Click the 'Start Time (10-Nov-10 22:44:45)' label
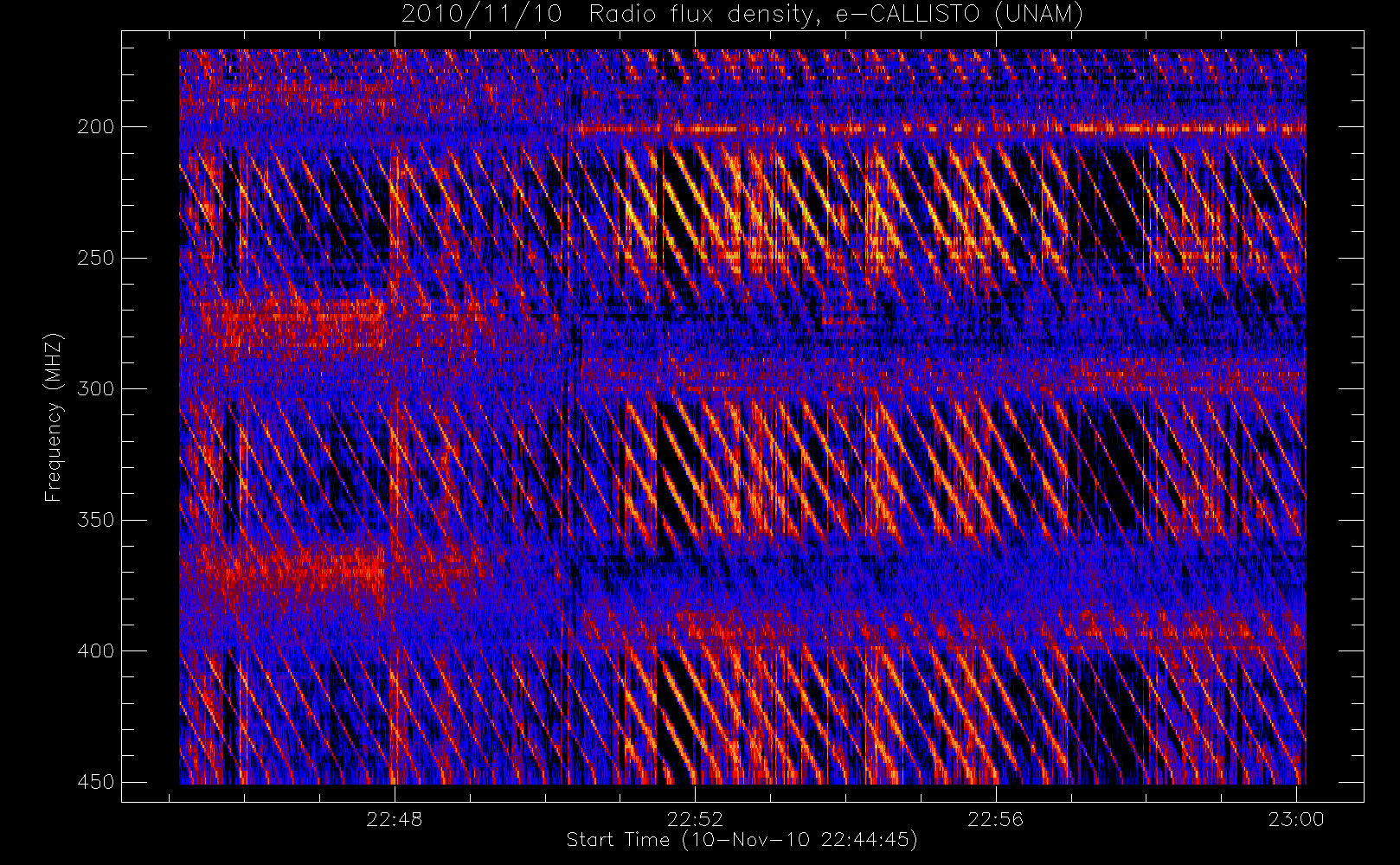This screenshot has height=865, width=1400. tap(742, 840)
